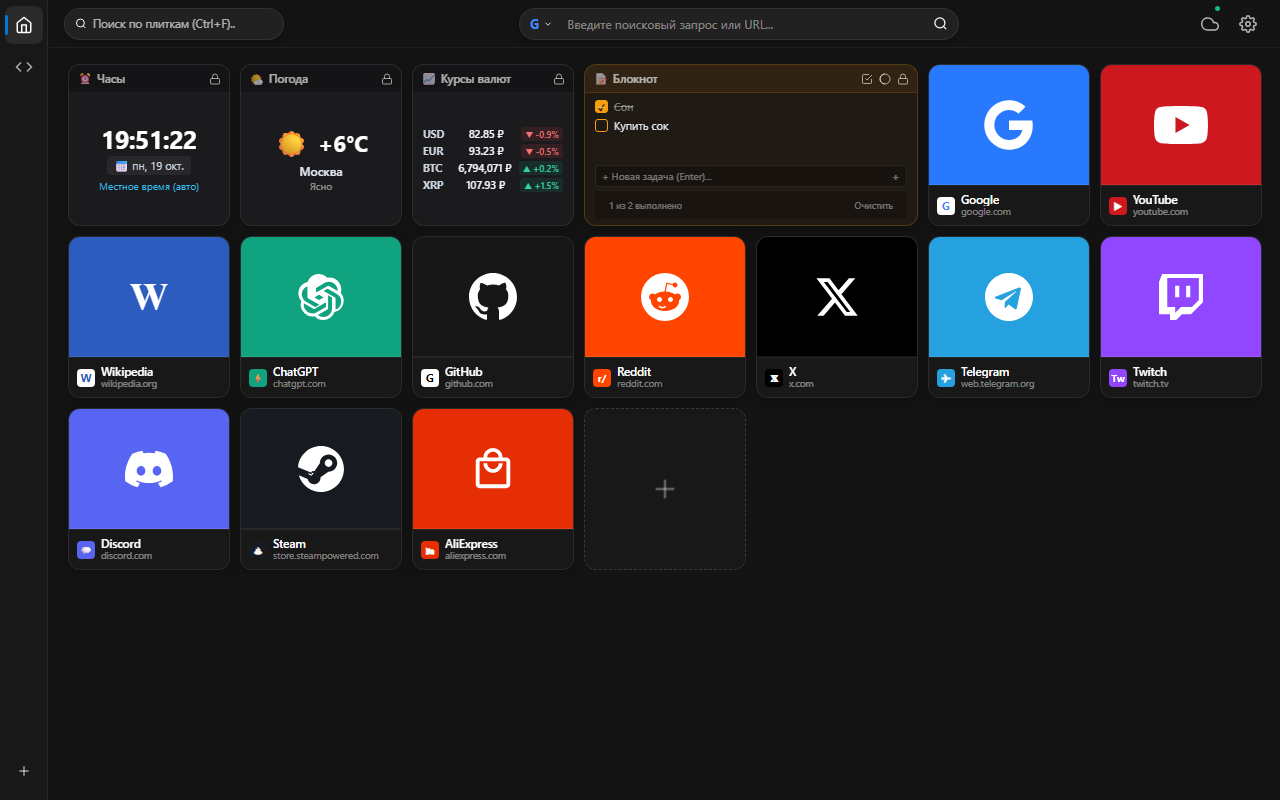Click the small Telegram favicon beside web.telegram.org
The image size is (1280, 800).
pyautogui.click(x=946, y=378)
